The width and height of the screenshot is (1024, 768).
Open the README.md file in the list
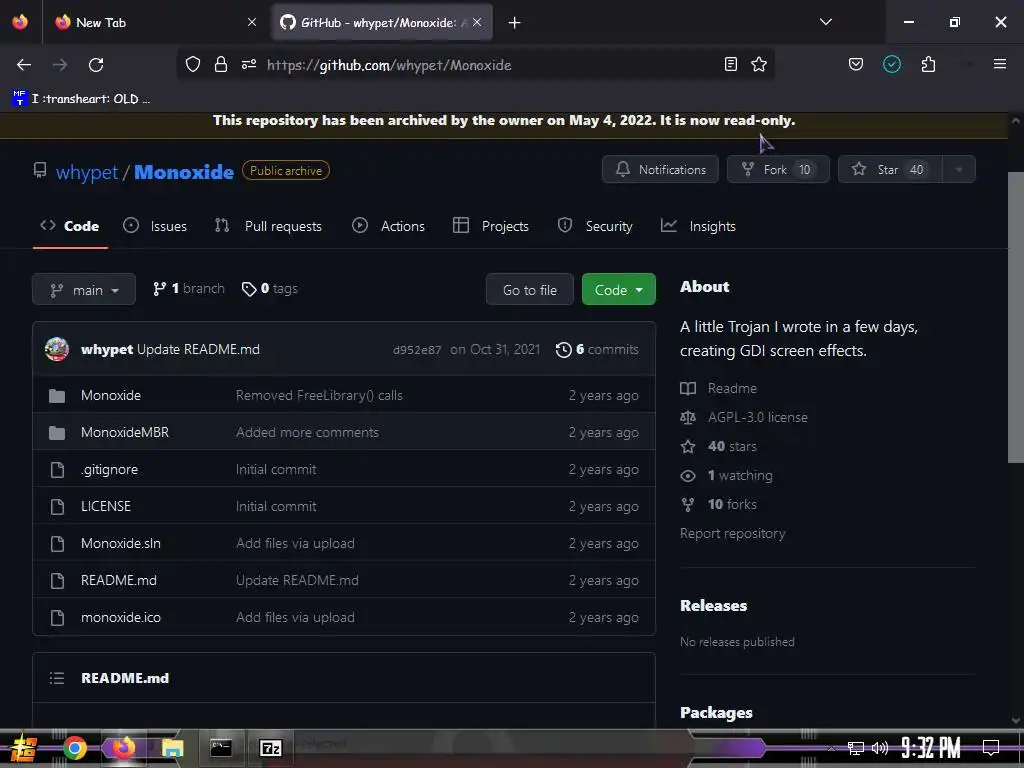119,580
